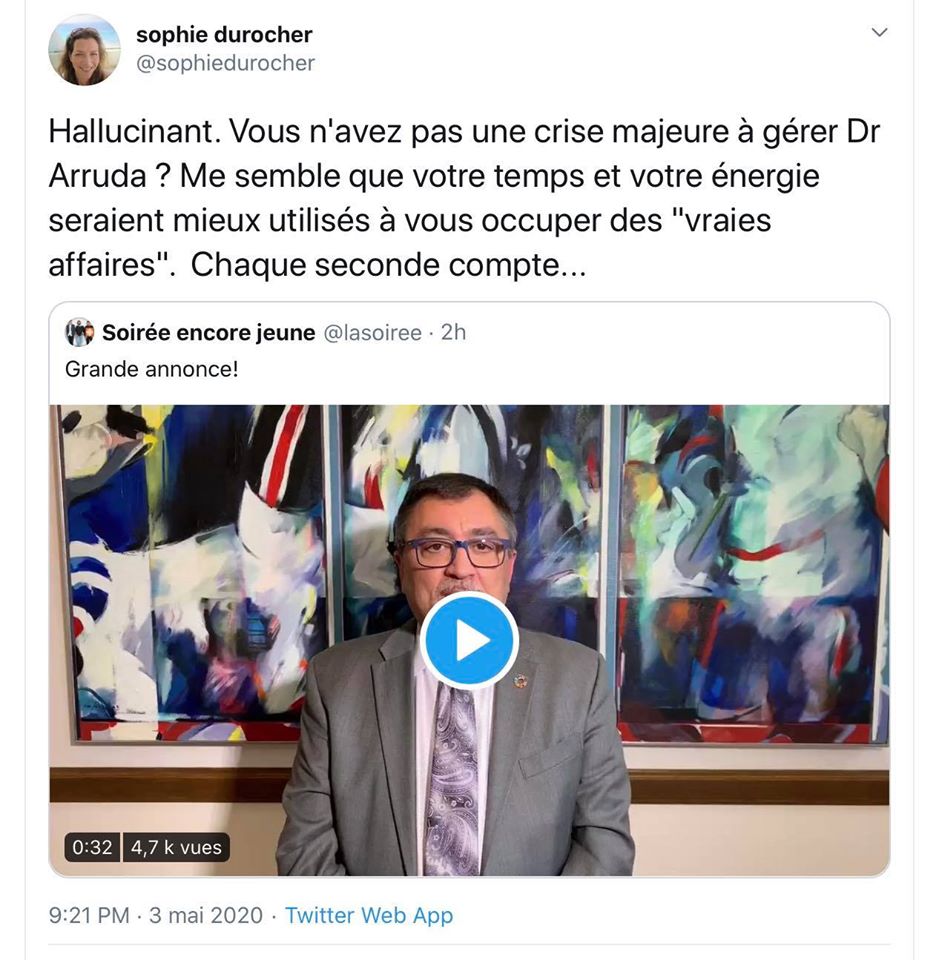Open sophie durocher's profile photo

[84, 50]
